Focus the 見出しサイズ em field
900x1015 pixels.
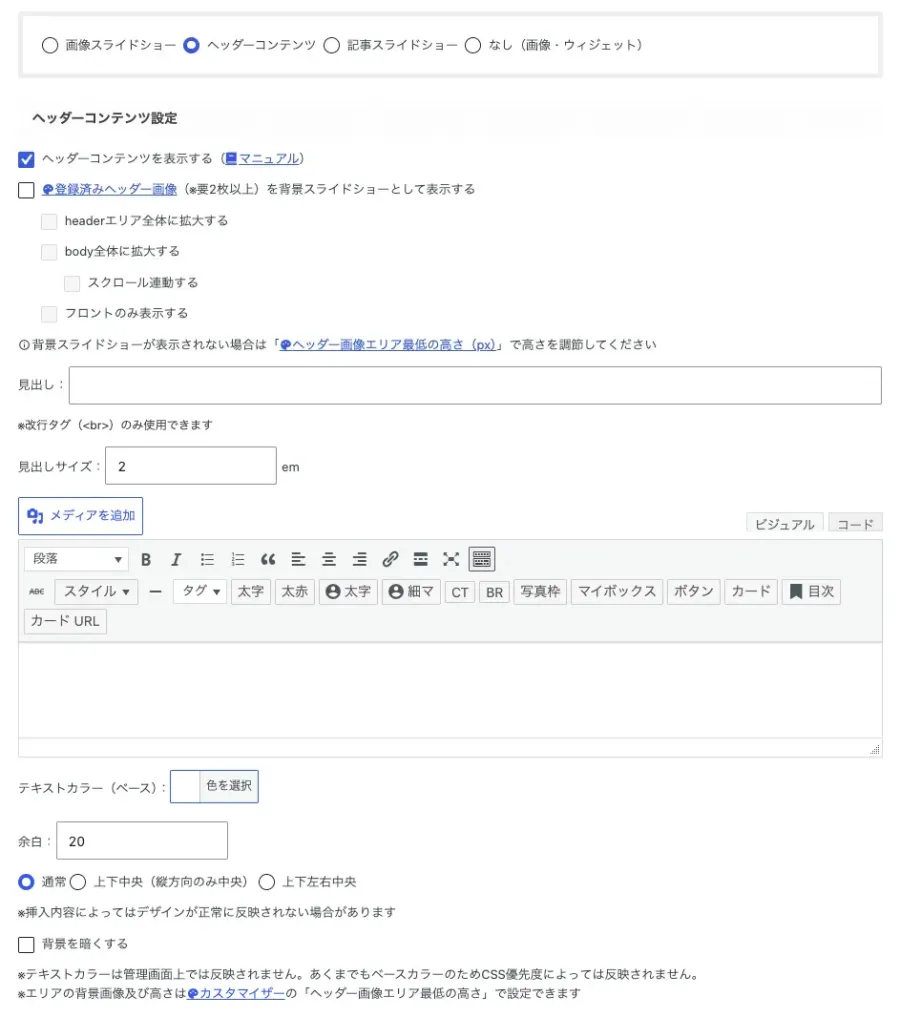[191, 466]
